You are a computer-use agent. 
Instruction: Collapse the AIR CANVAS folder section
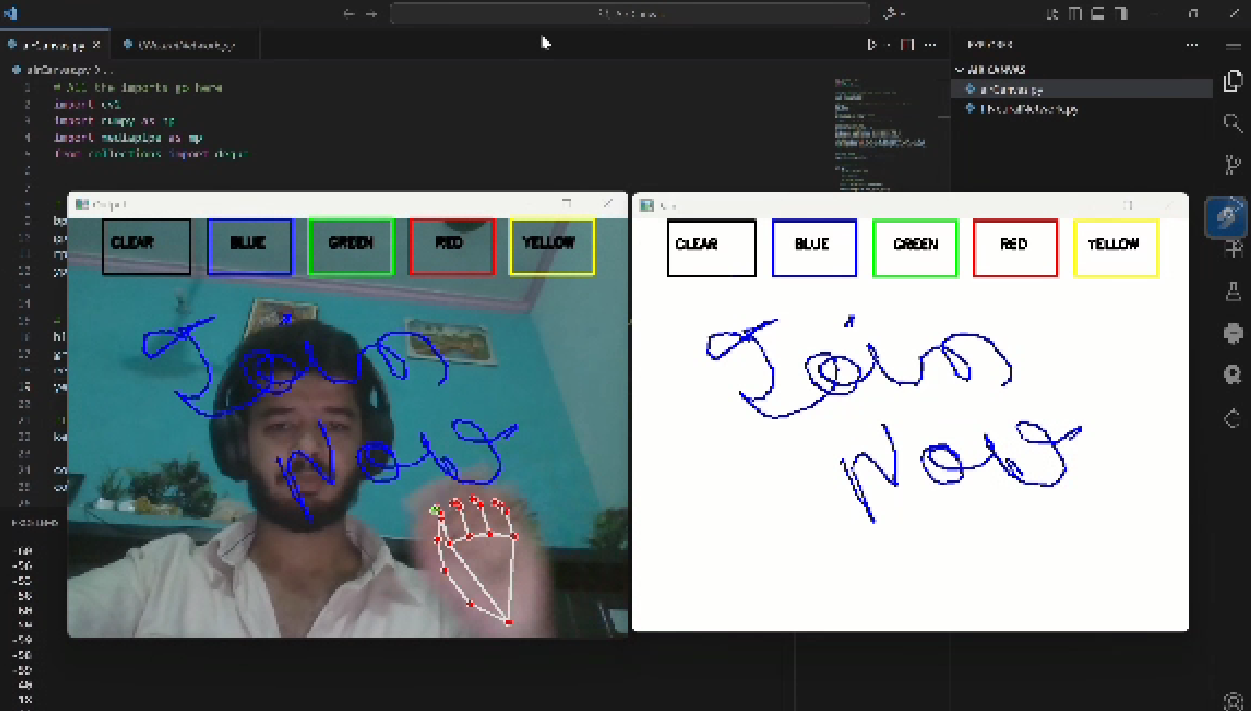[961, 70]
